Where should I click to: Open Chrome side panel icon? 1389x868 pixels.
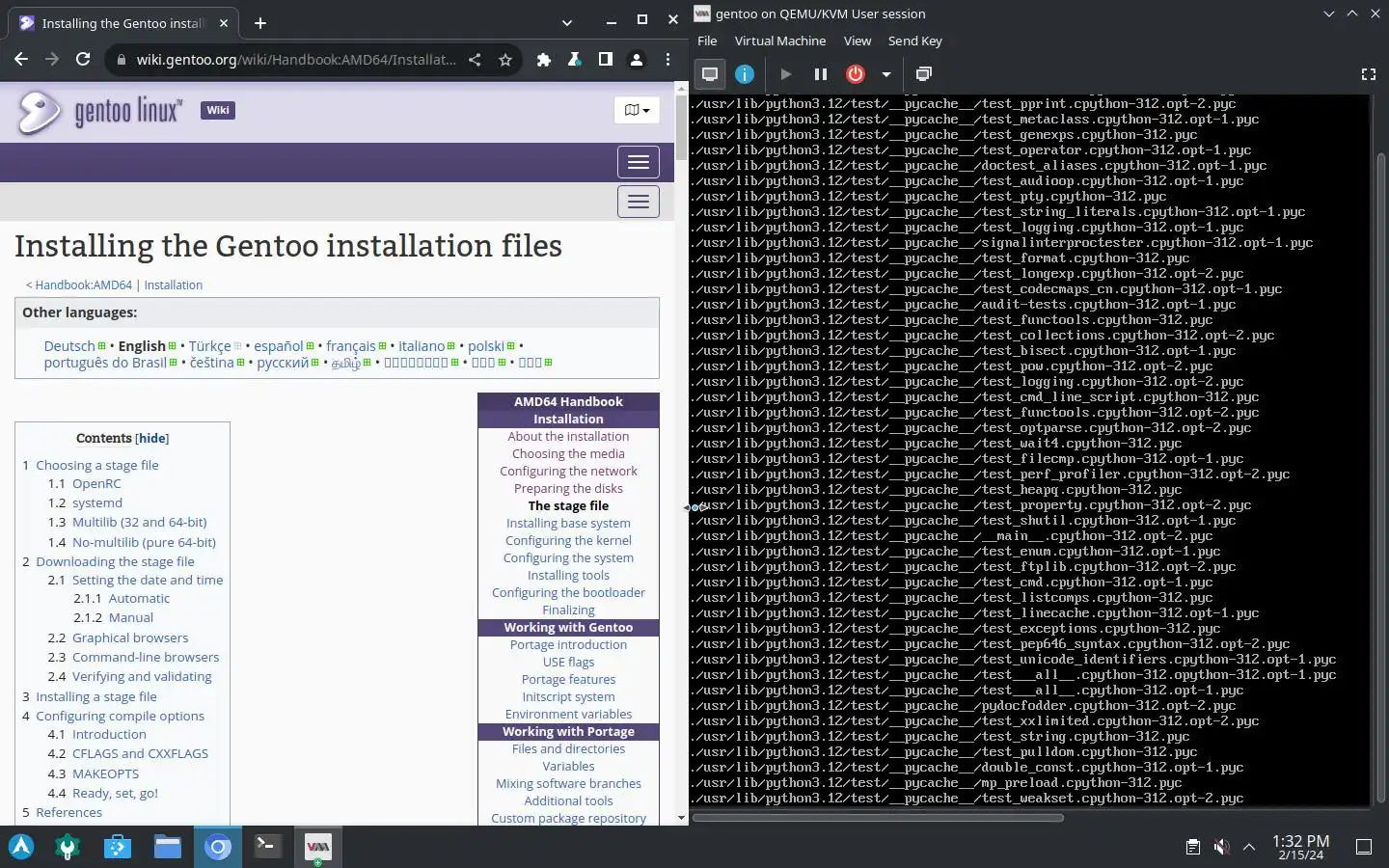[605, 60]
